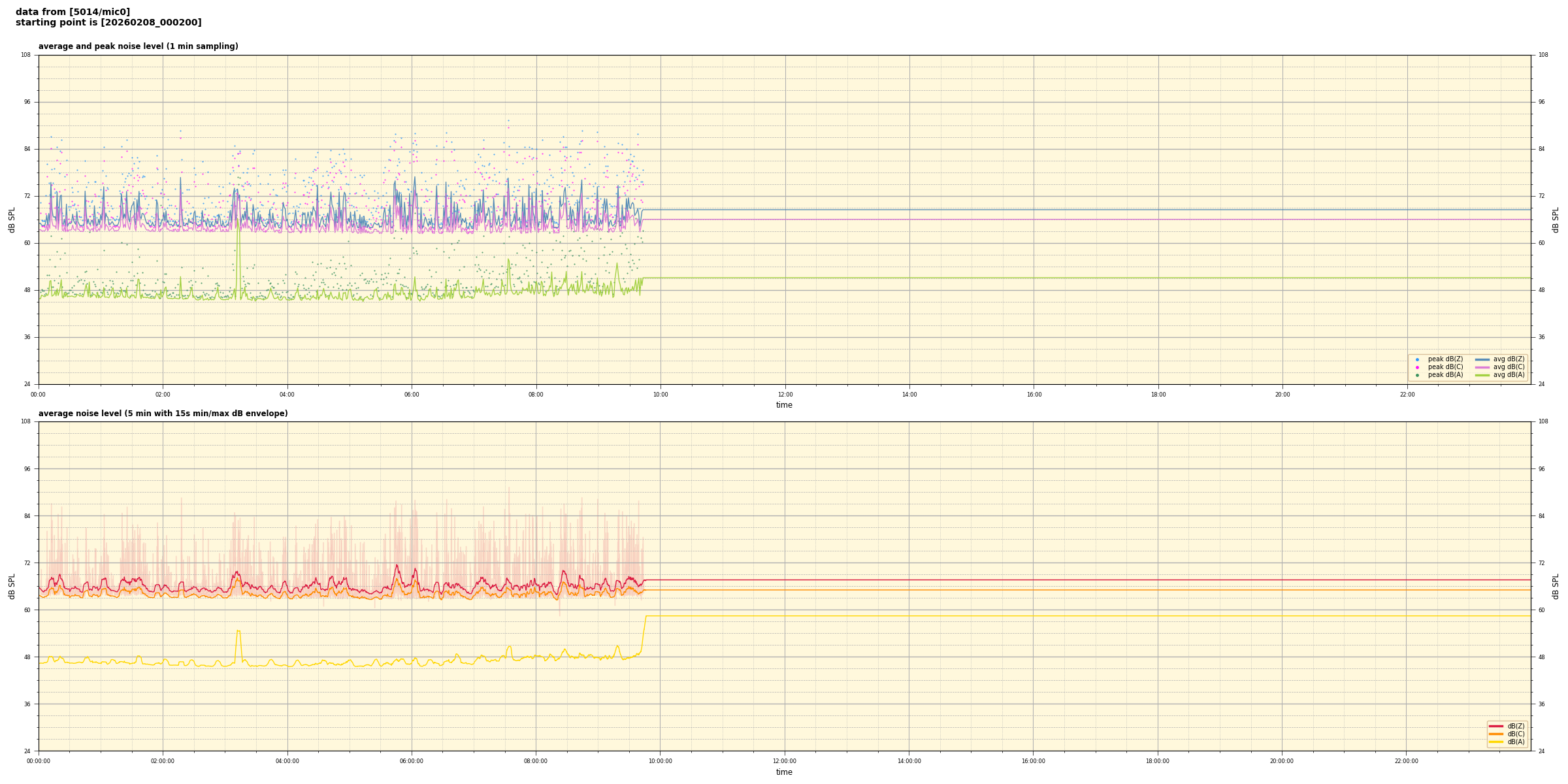Viewport: 1568px width, 784px height.
Task: Click the yellow dB(A) swatch in bottom legend
Action: 1495,742
